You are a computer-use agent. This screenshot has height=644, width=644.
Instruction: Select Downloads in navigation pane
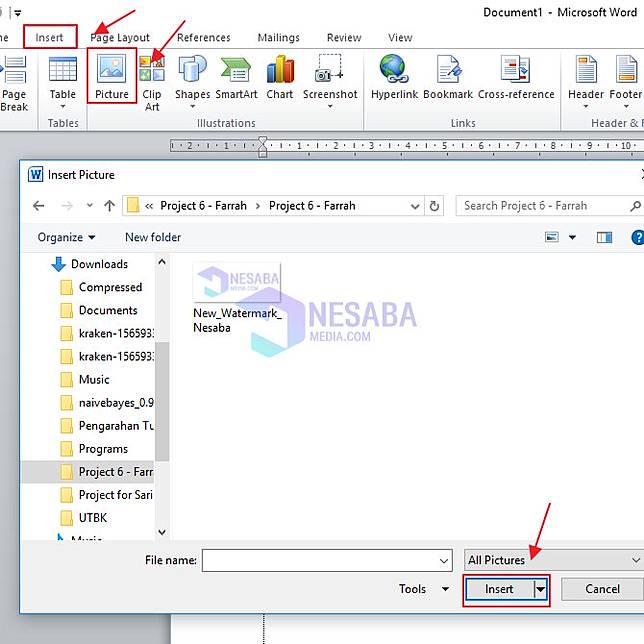pyautogui.click(x=90, y=264)
